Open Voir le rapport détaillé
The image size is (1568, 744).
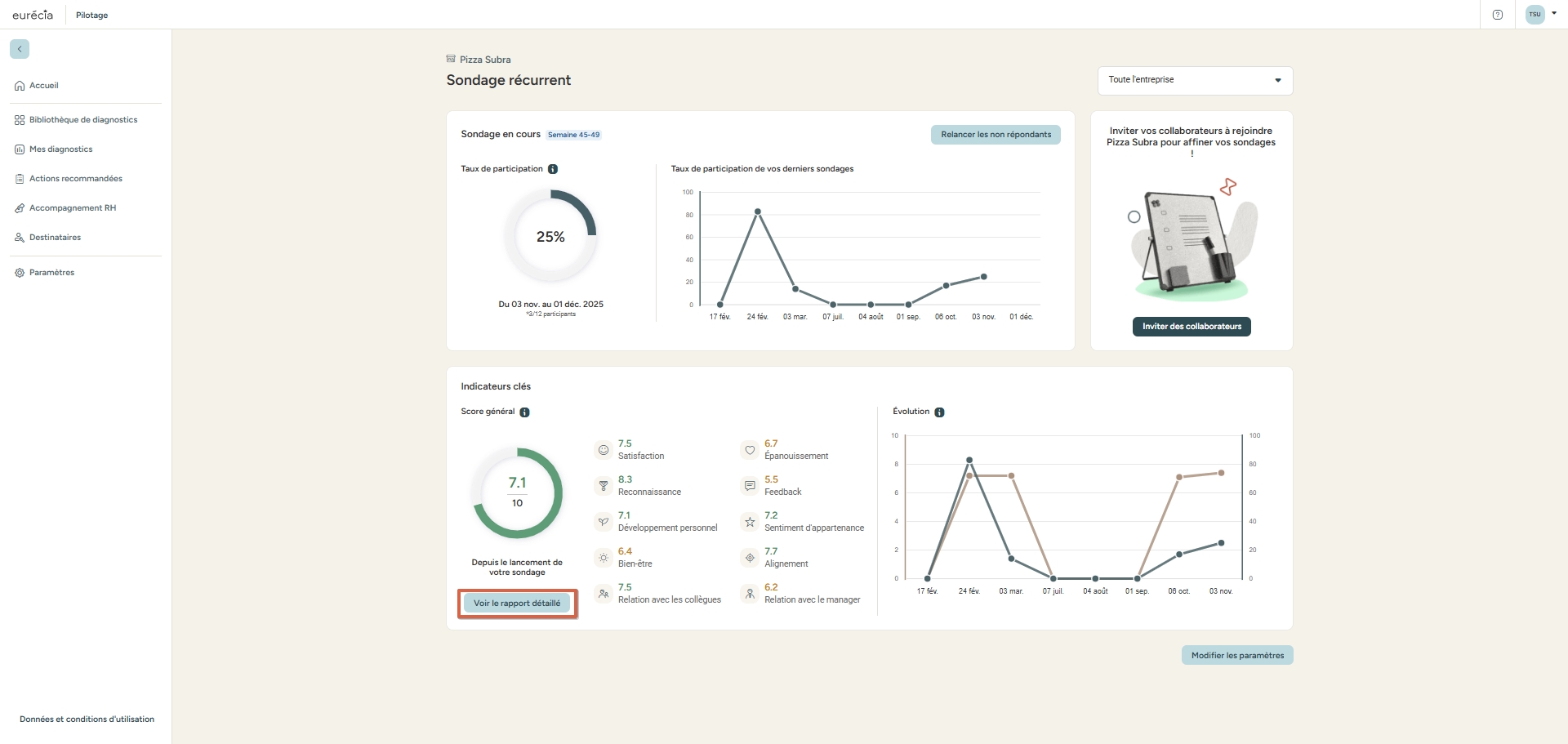pos(517,604)
